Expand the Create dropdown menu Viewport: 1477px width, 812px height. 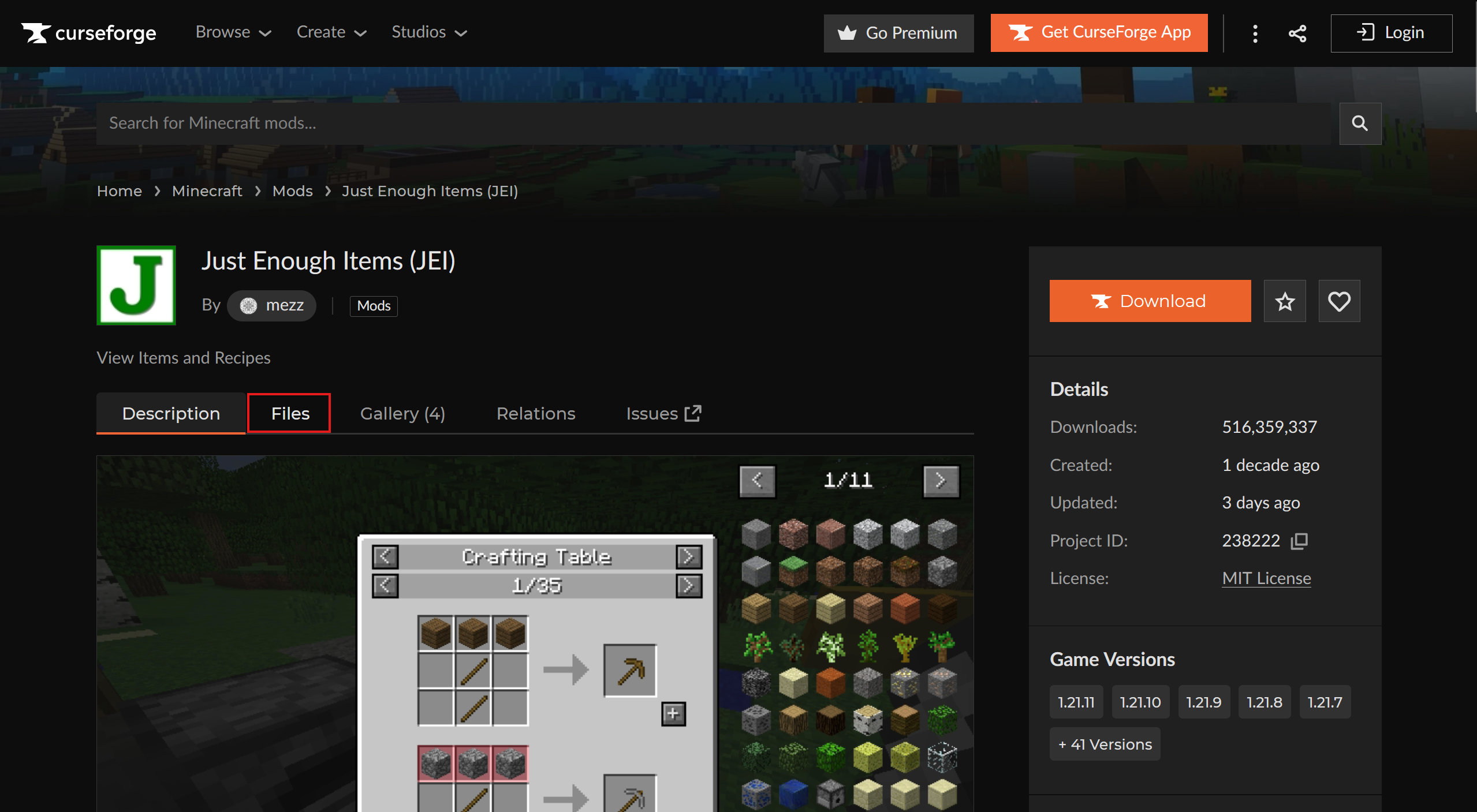tap(331, 32)
